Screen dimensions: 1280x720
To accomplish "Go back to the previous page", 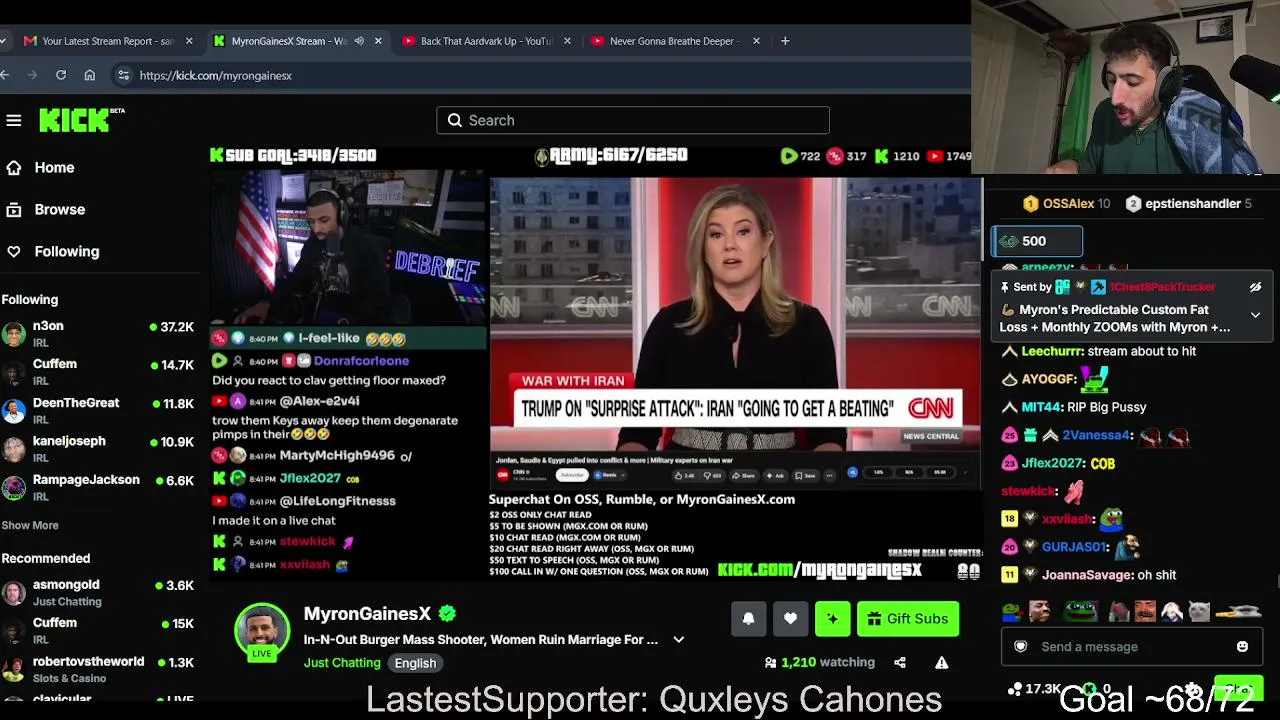I will (x=6, y=75).
